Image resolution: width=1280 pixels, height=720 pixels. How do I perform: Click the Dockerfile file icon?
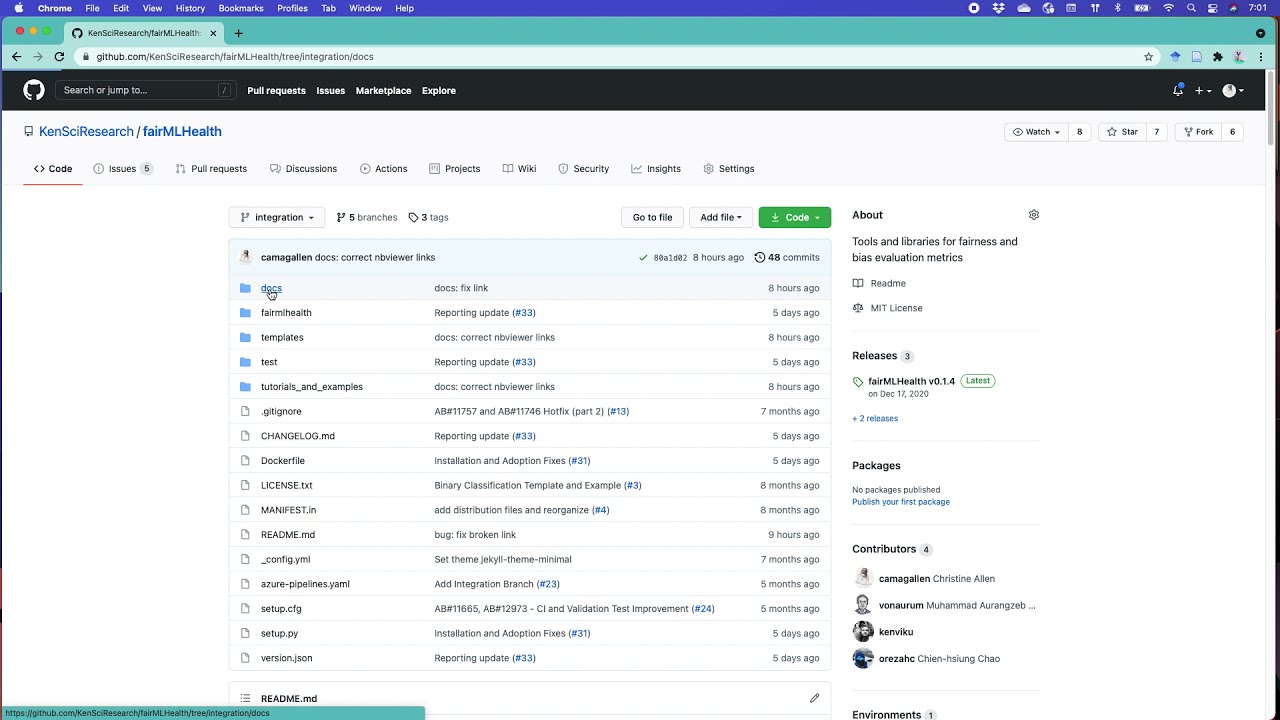click(245, 460)
